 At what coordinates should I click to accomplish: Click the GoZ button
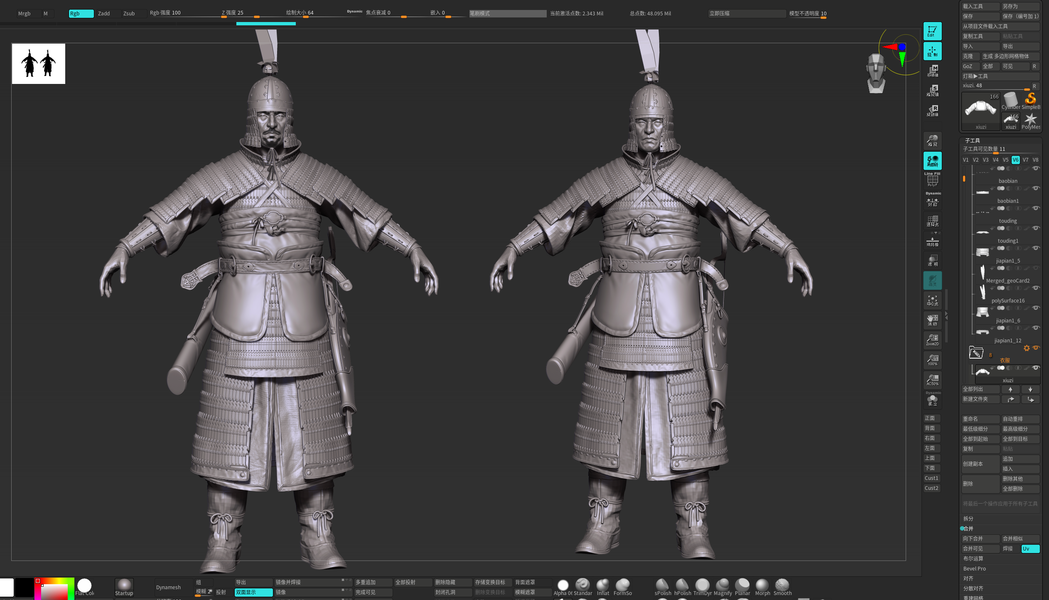(969, 66)
